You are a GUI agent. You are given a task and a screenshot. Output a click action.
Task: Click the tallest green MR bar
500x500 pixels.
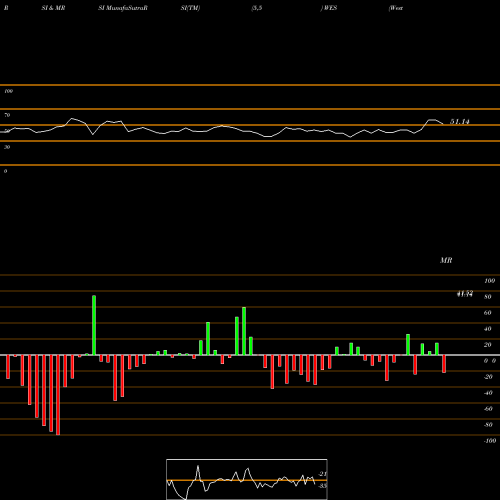[94, 325]
